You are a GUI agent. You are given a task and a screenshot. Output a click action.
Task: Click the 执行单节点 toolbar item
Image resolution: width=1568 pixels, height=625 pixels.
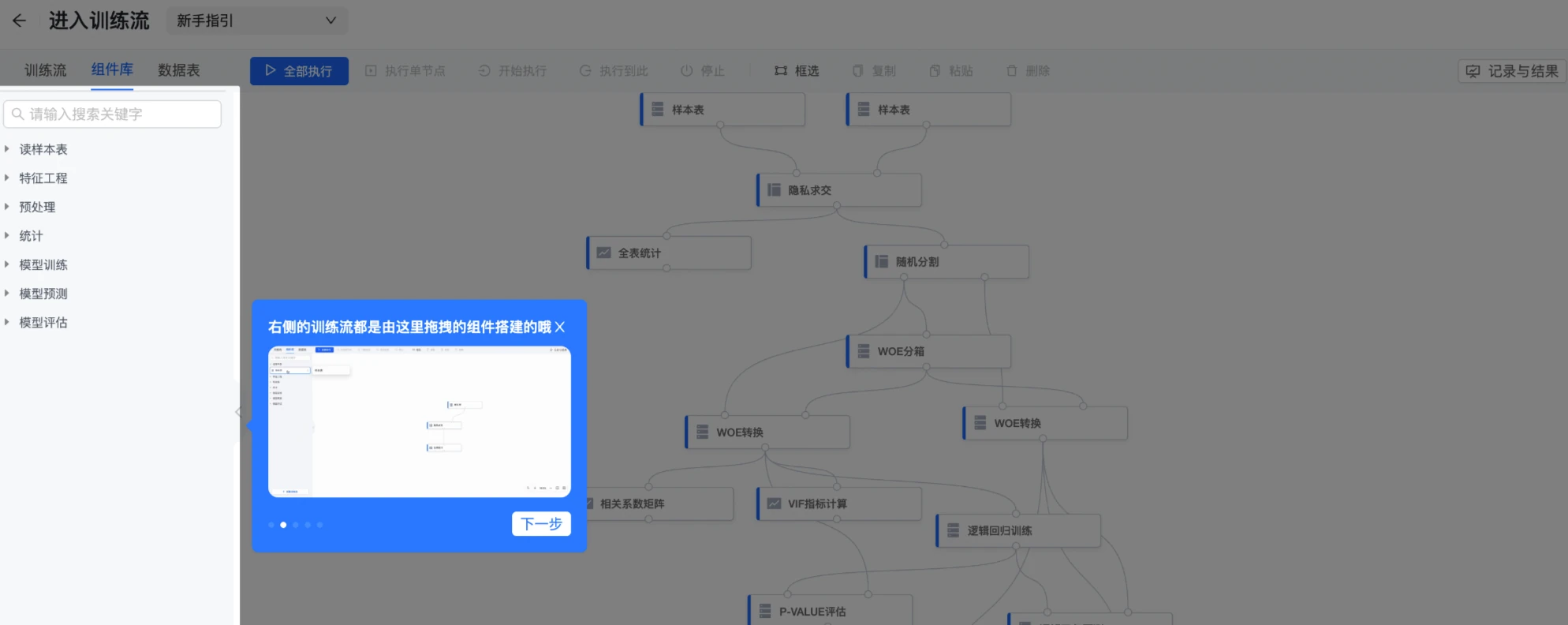pyautogui.click(x=405, y=71)
